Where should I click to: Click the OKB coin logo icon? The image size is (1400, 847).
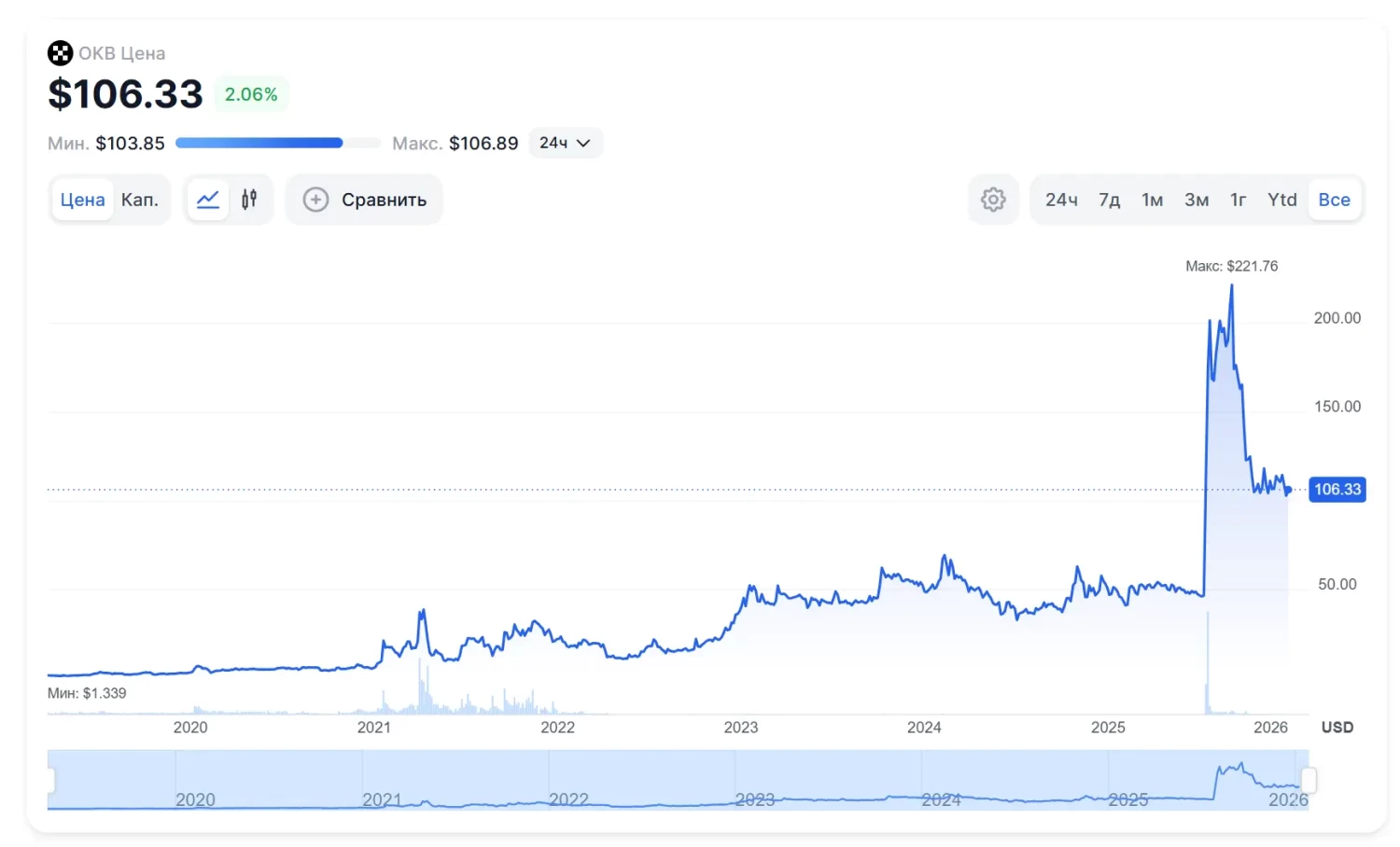(x=60, y=53)
